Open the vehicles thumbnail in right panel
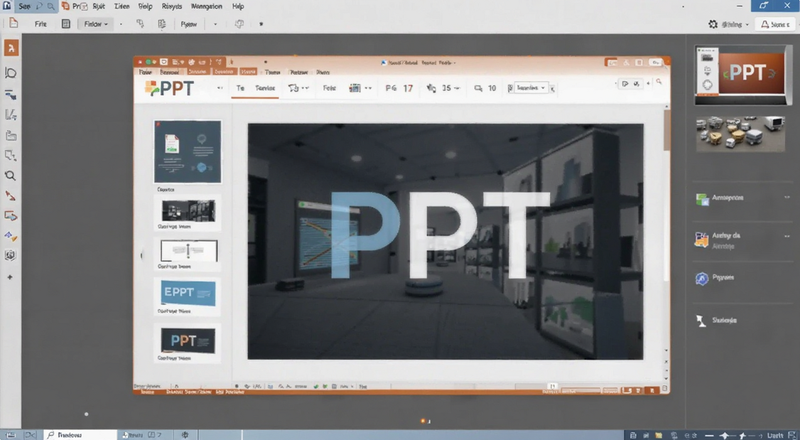Image resolution: width=800 pixels, height=440 pixels. point(740,134)
